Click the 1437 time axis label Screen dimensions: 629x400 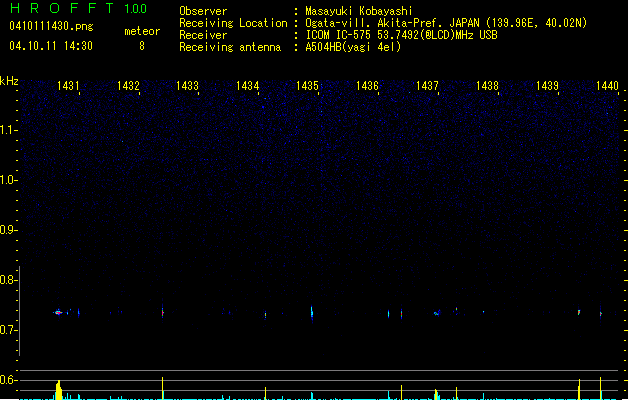[x=427, y=85]
